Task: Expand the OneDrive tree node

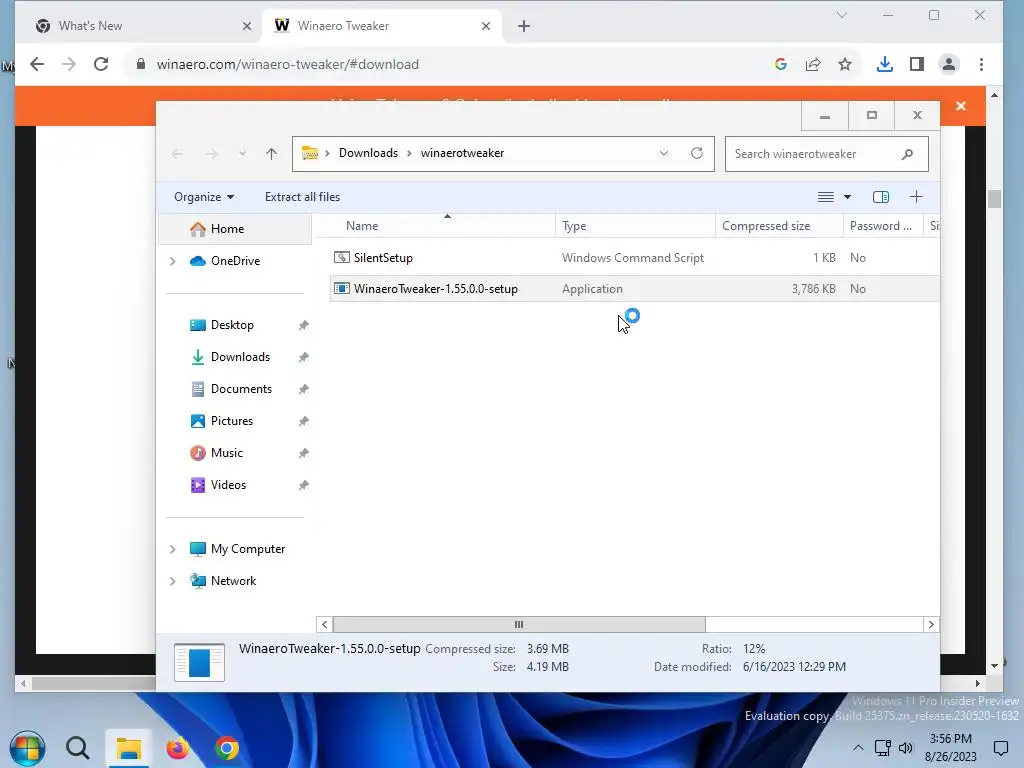Action: 172,261
